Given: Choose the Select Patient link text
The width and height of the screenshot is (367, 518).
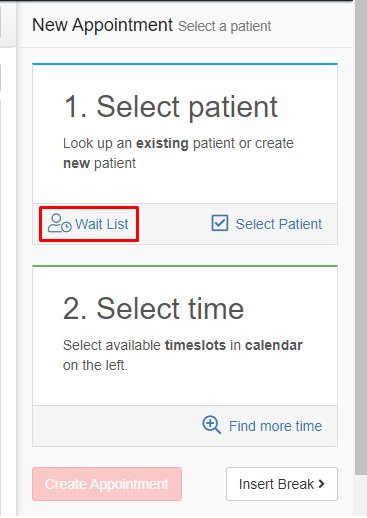Looking at the screenshot, I should click(279, 224).
